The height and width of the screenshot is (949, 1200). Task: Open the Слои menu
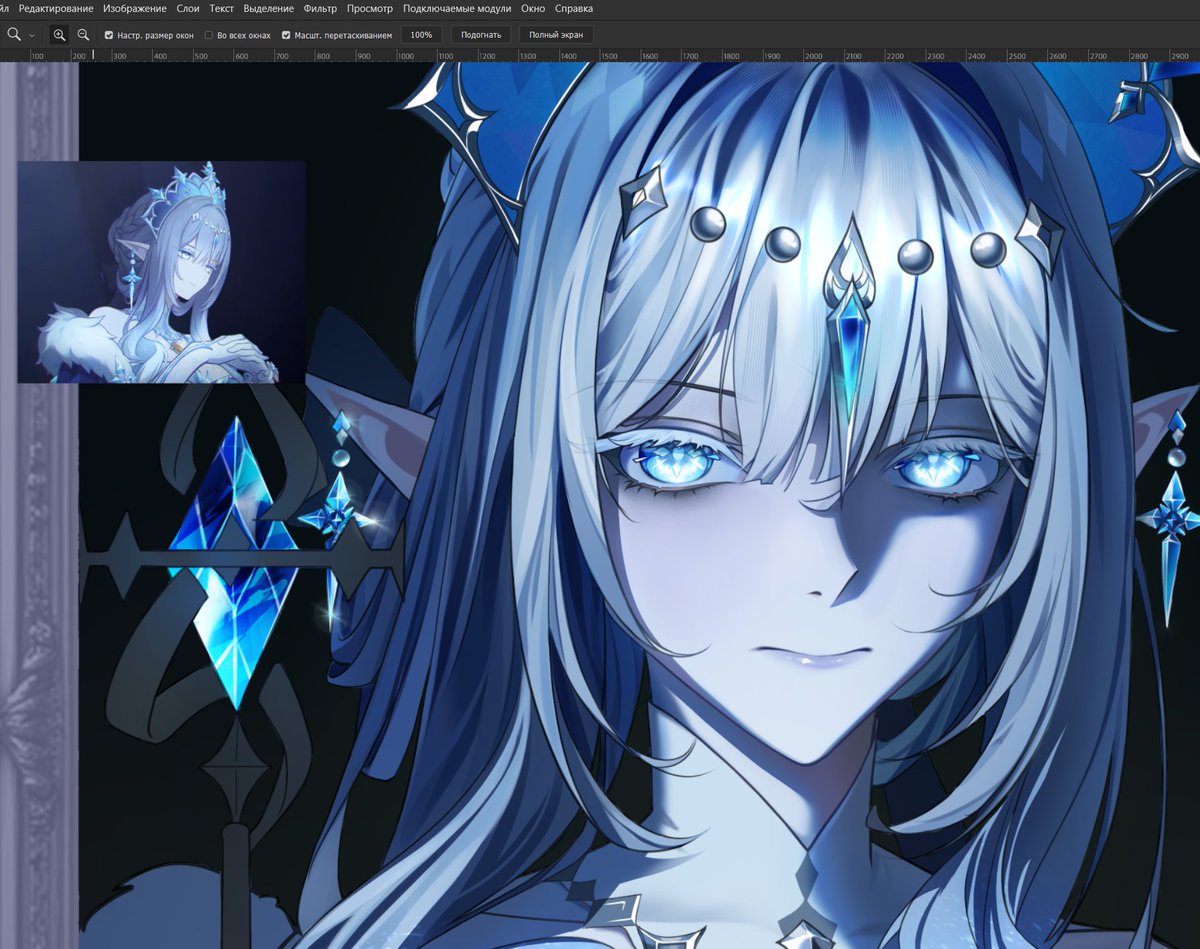point(187,8)
